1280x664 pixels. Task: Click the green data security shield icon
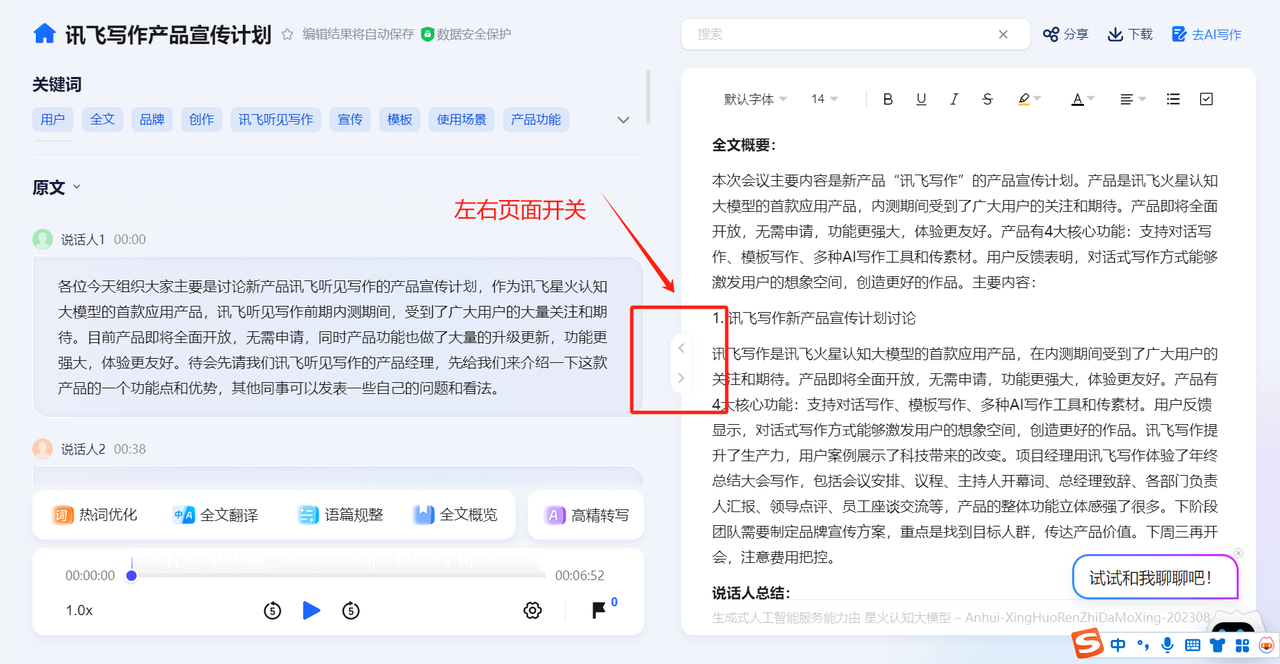427,34
